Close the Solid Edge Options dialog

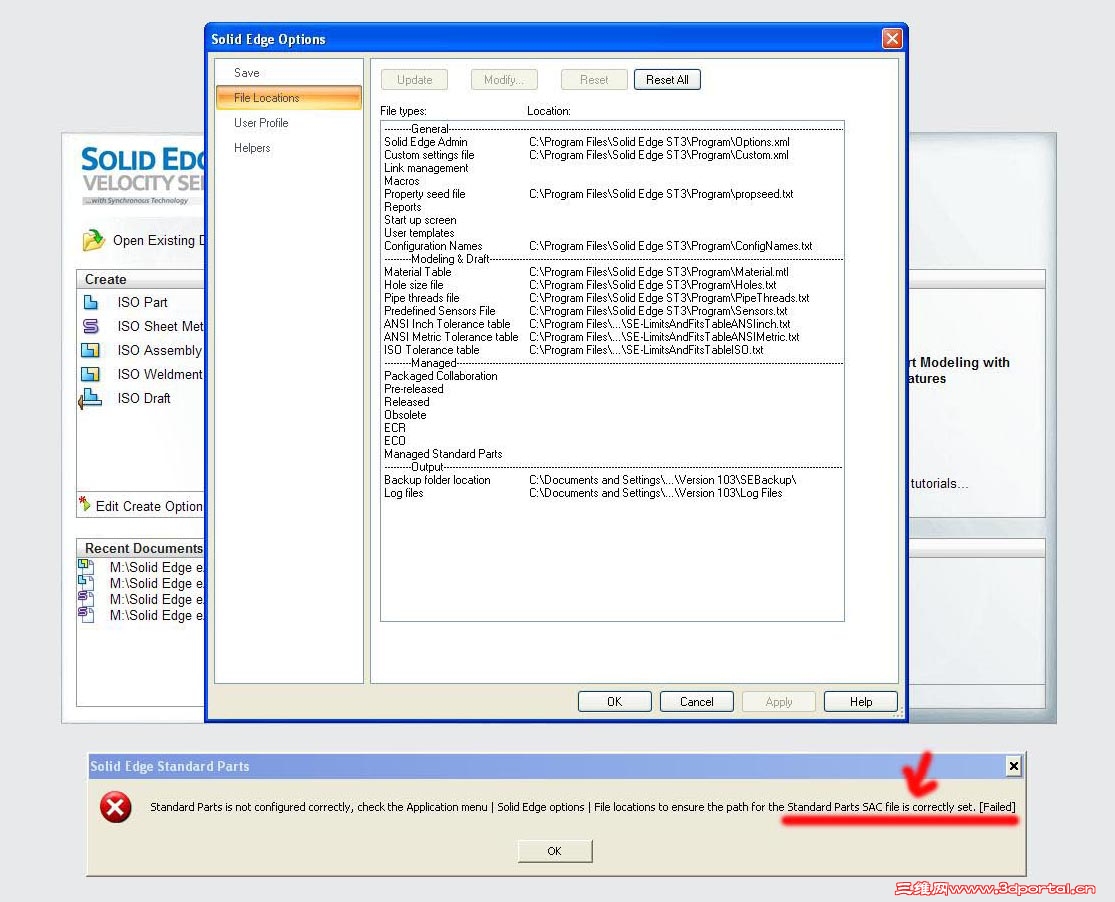pos(892,38)
